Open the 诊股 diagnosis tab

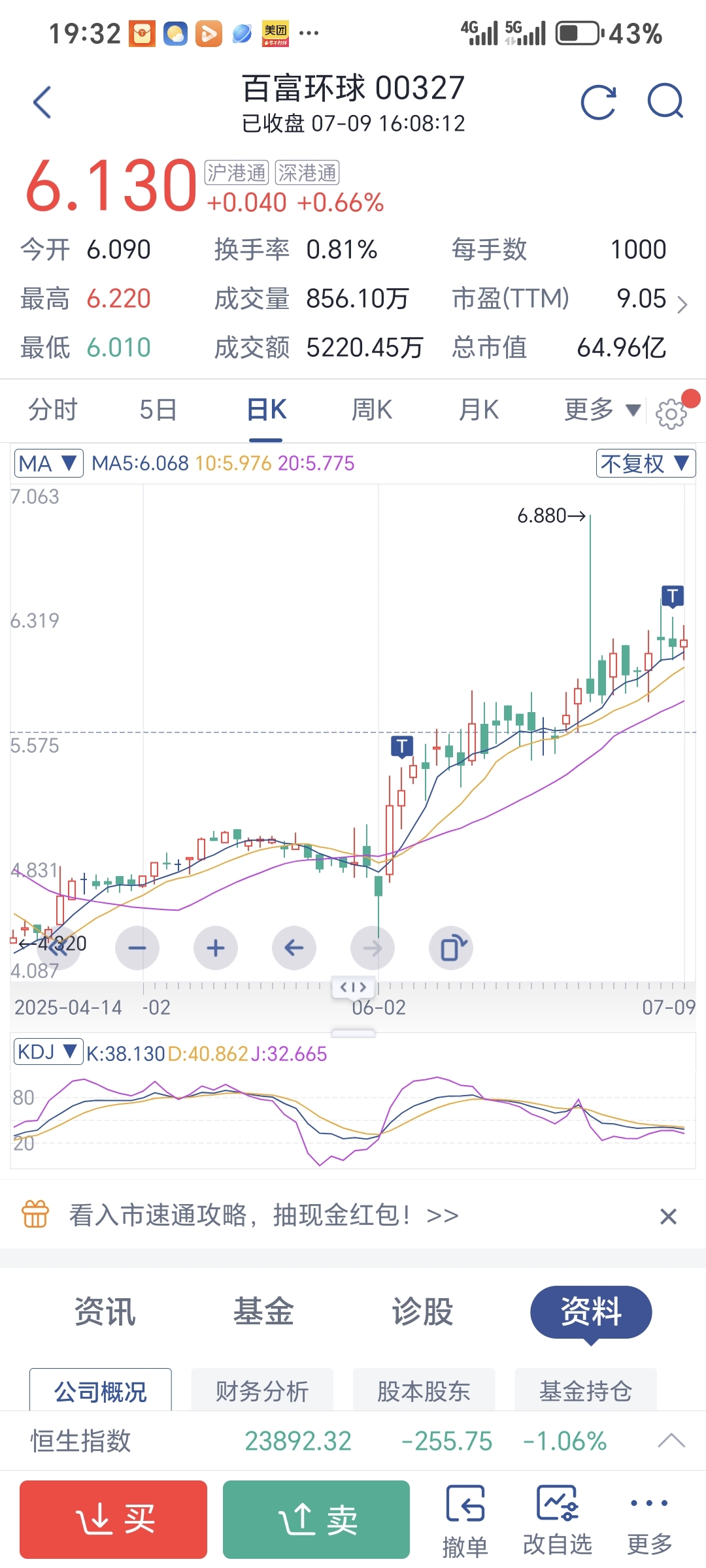pyautogui.click(x=422, y=1312)
